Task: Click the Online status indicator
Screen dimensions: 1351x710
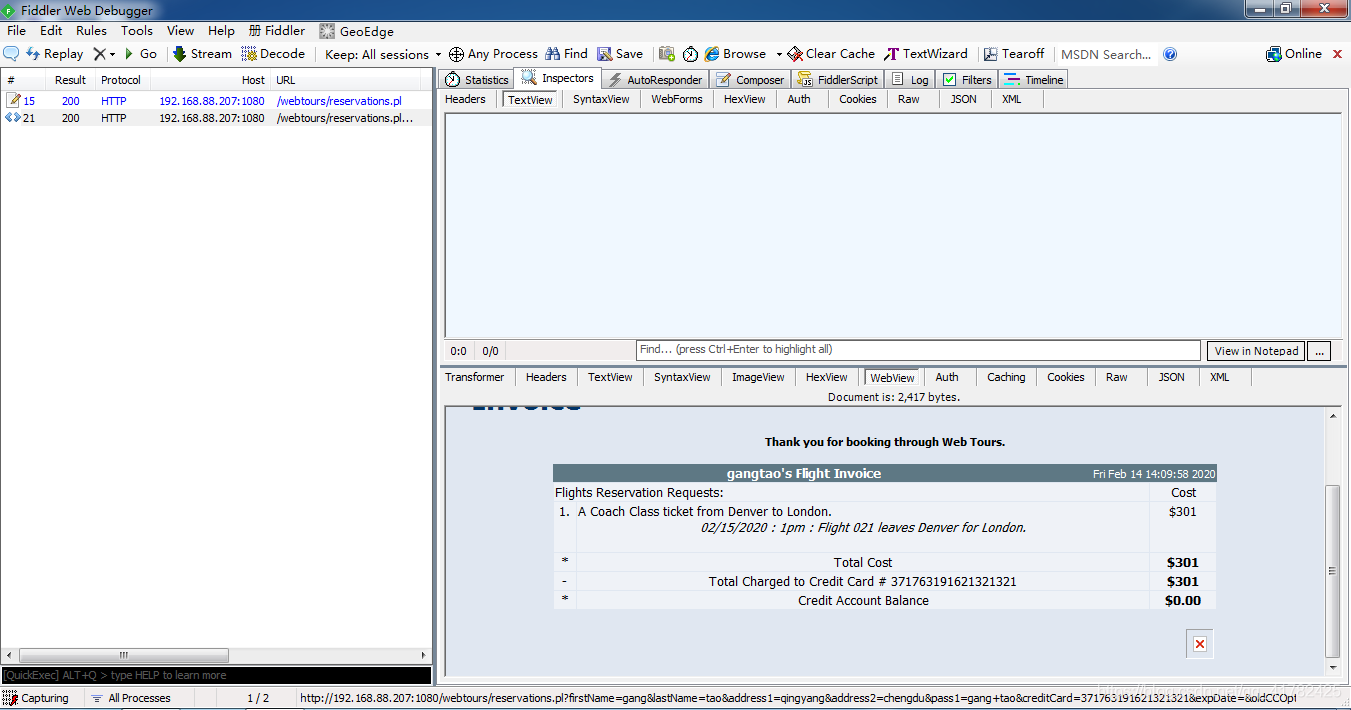Action: [1294, 54]
